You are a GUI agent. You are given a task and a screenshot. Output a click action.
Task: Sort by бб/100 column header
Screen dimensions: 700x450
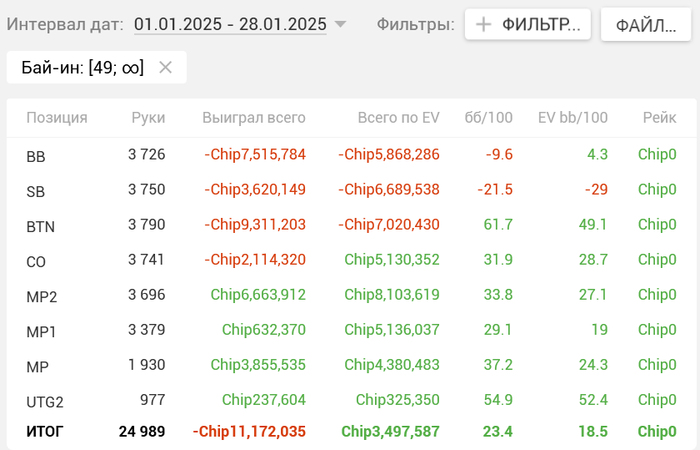(489, 118)
